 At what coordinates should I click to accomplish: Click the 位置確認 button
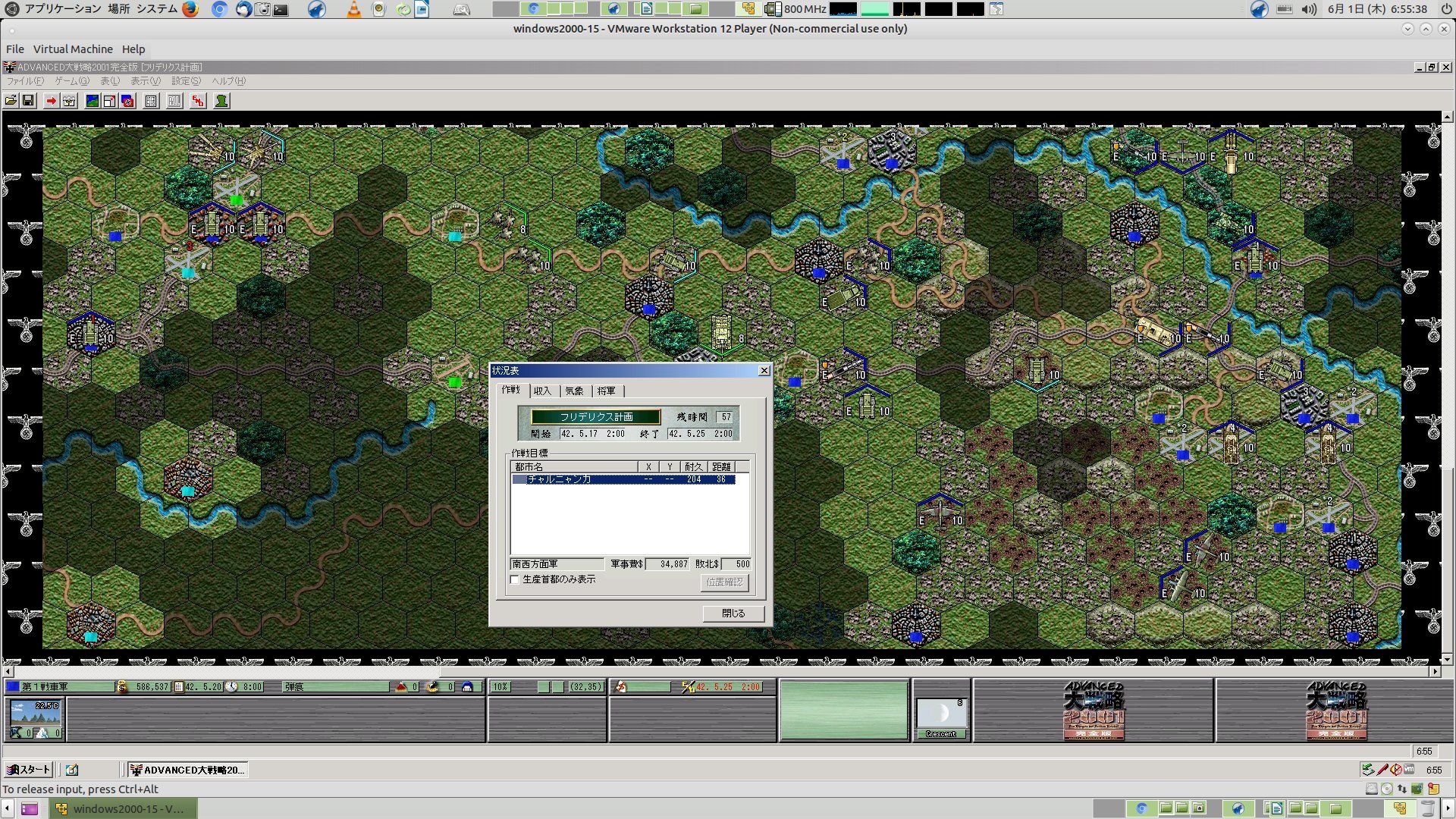point(725,582)
